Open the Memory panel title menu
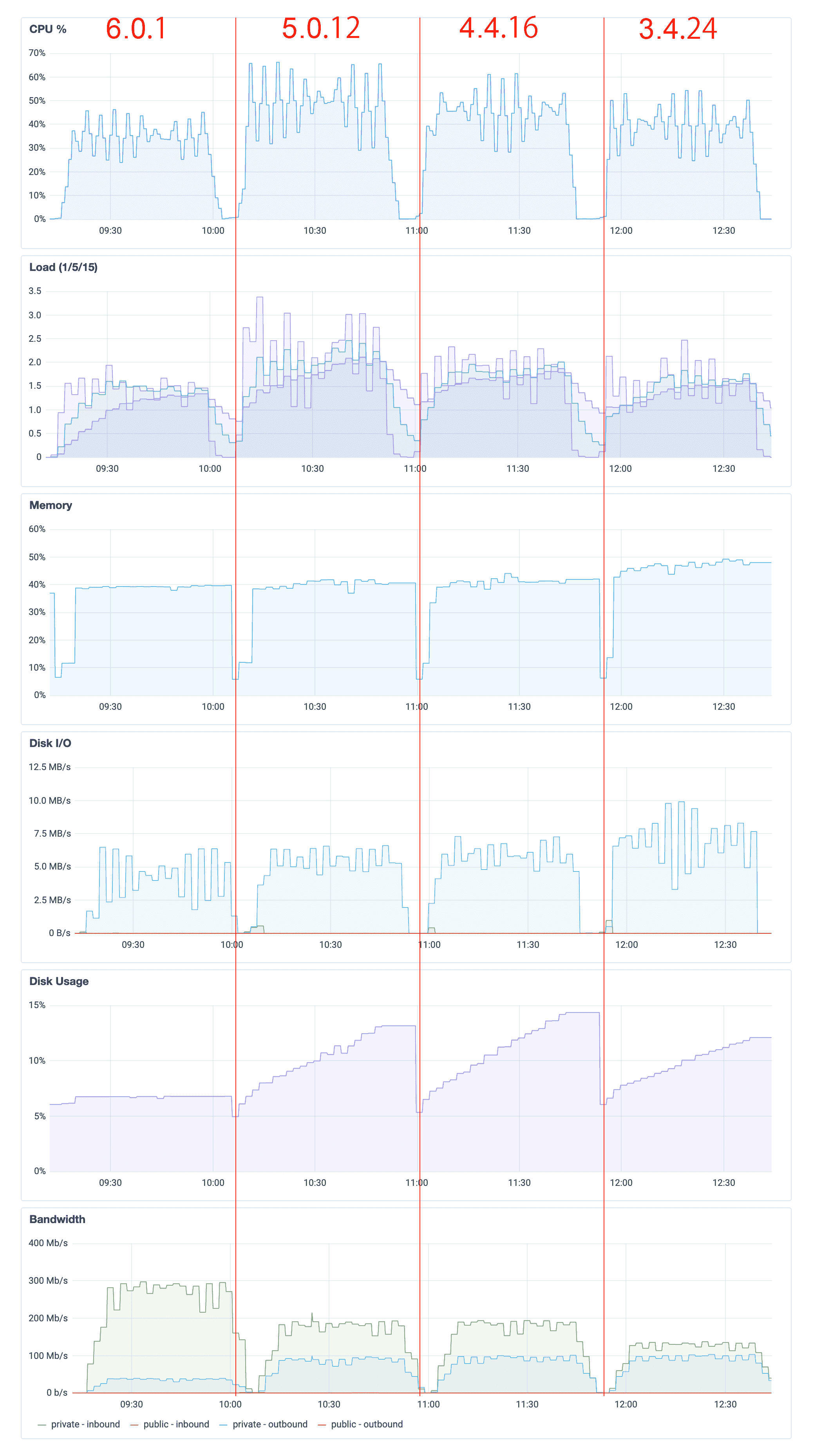The width and height of the screenshot is (821, 1456). click(50, 505)
